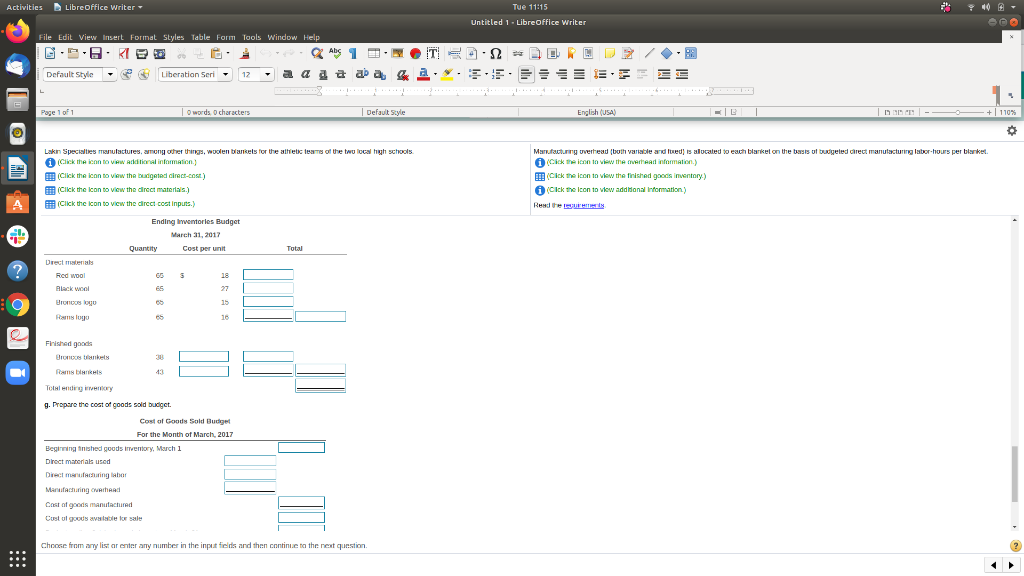Expand font color dropdown arrow

coord(435,74)
